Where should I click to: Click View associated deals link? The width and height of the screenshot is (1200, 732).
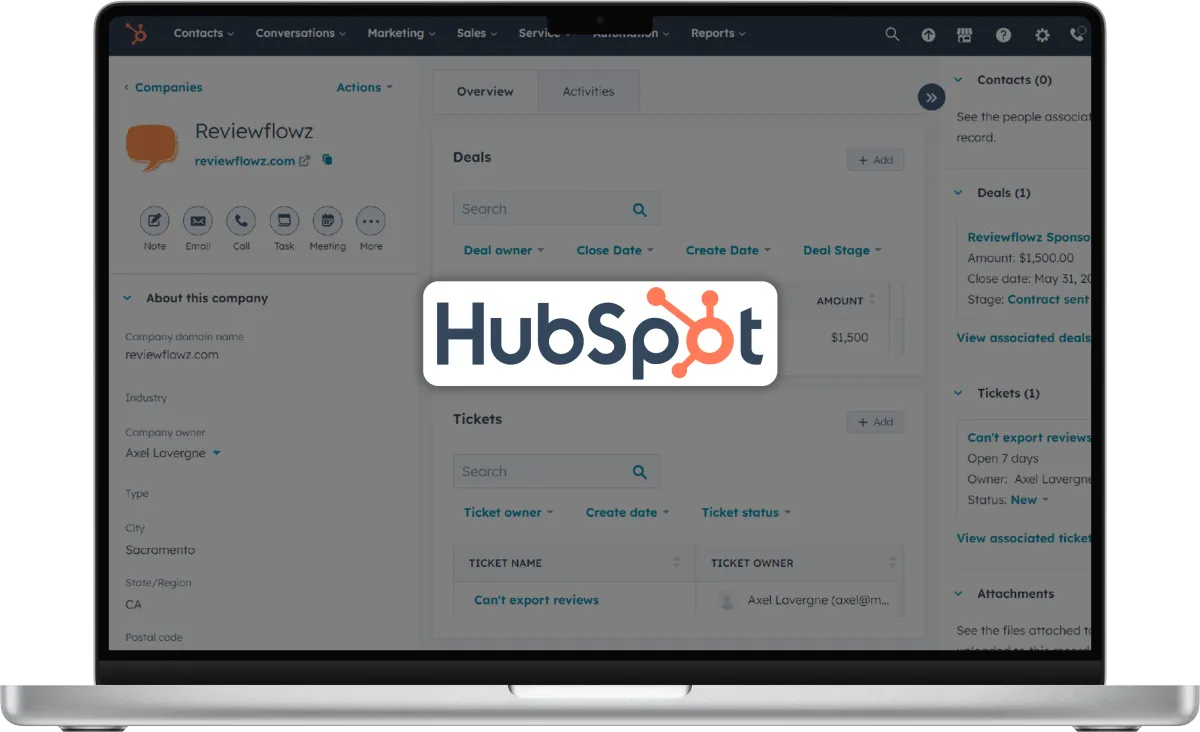click(x=1023, y=338)
